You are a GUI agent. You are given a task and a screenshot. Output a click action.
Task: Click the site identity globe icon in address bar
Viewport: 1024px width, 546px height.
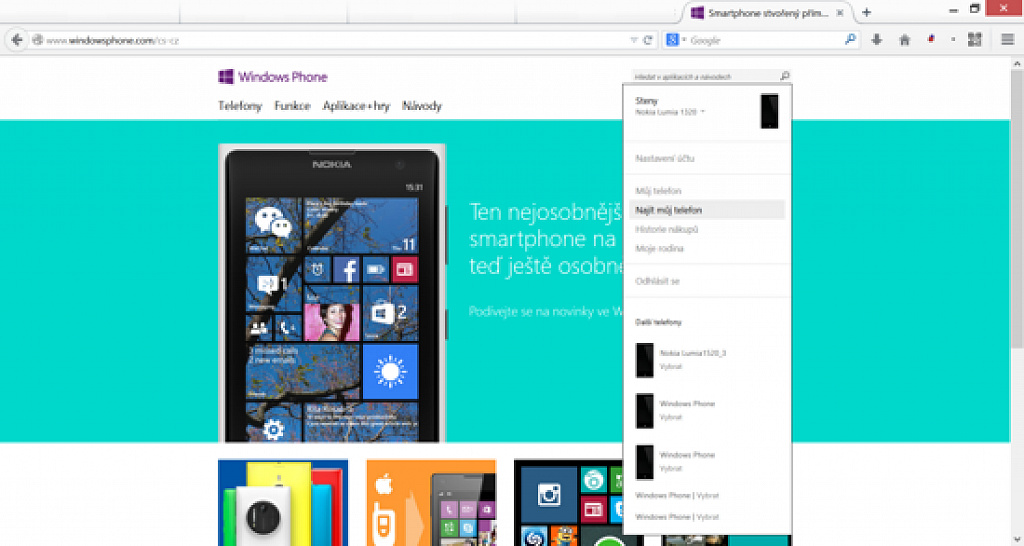37,40
